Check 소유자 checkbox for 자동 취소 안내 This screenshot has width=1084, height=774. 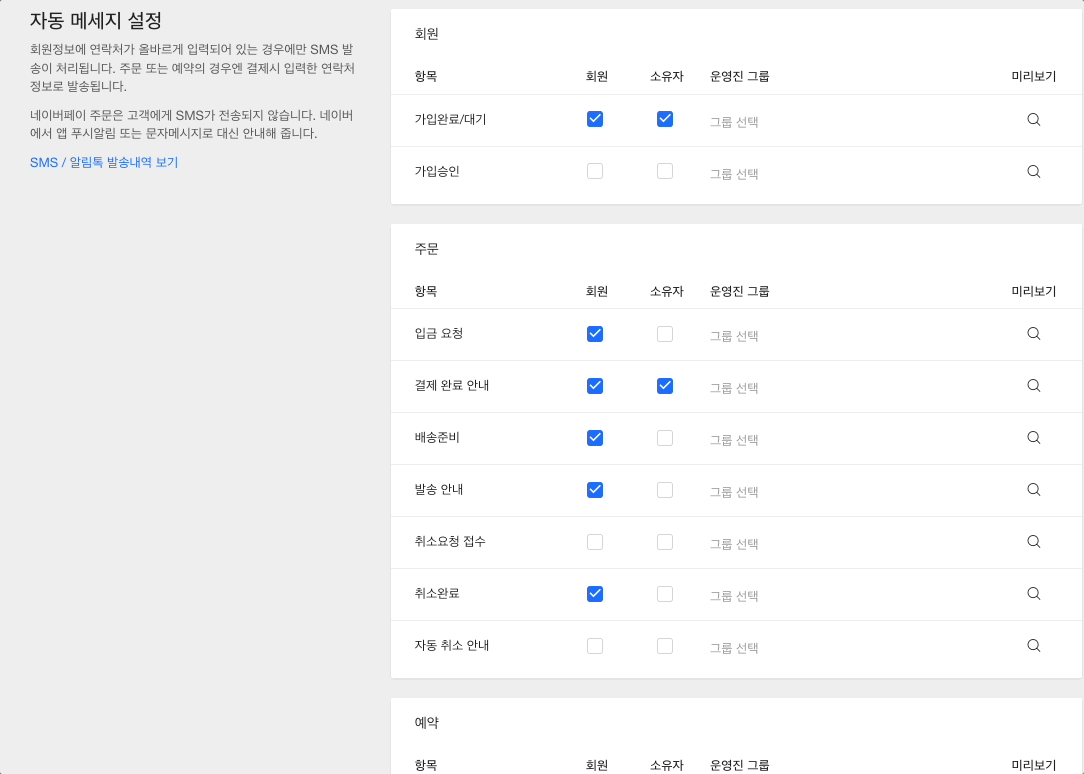665,646
